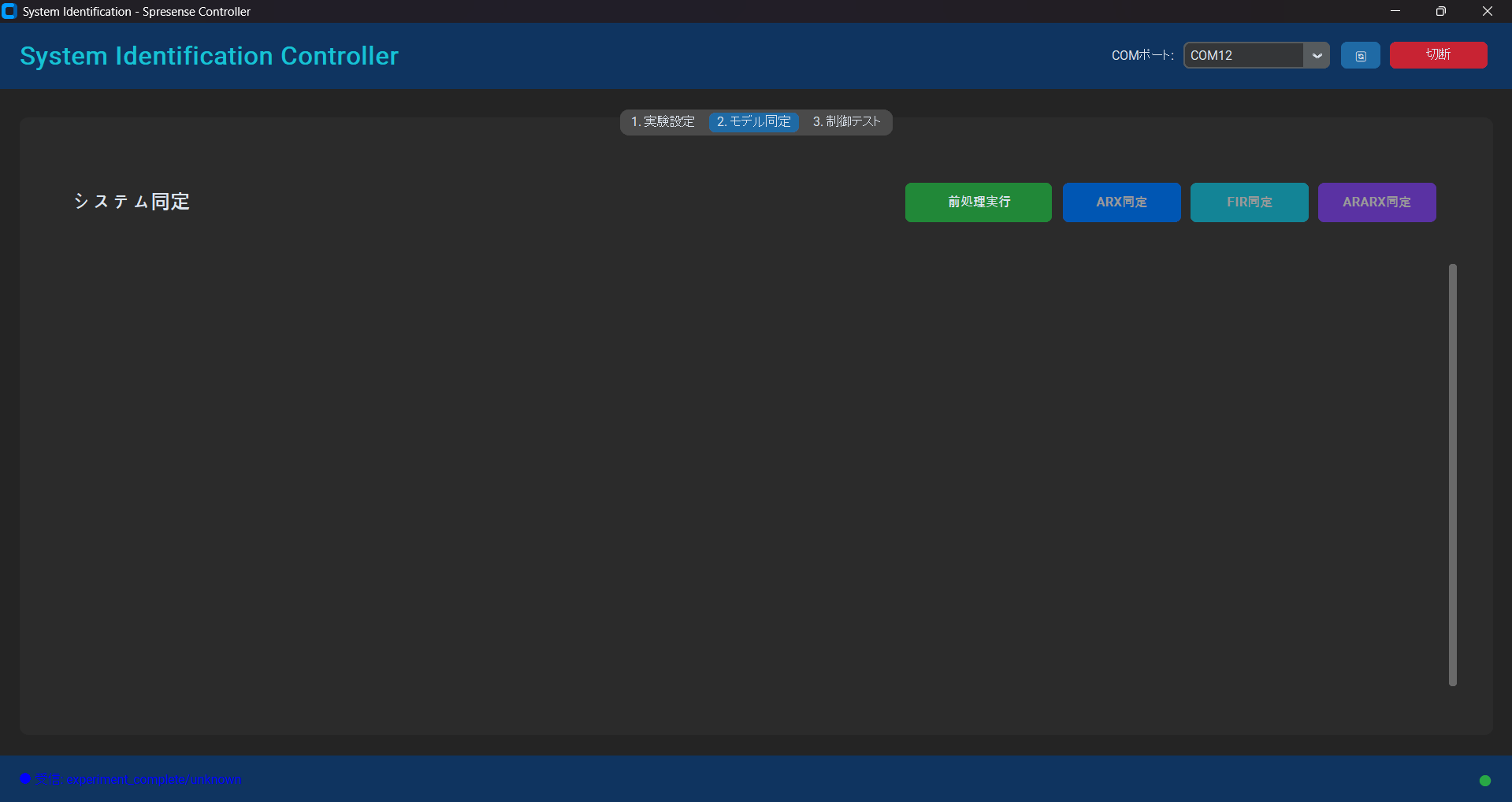Click the app icon in the title bar
The height and width of the screenshot is (802, 1512).
9,11
